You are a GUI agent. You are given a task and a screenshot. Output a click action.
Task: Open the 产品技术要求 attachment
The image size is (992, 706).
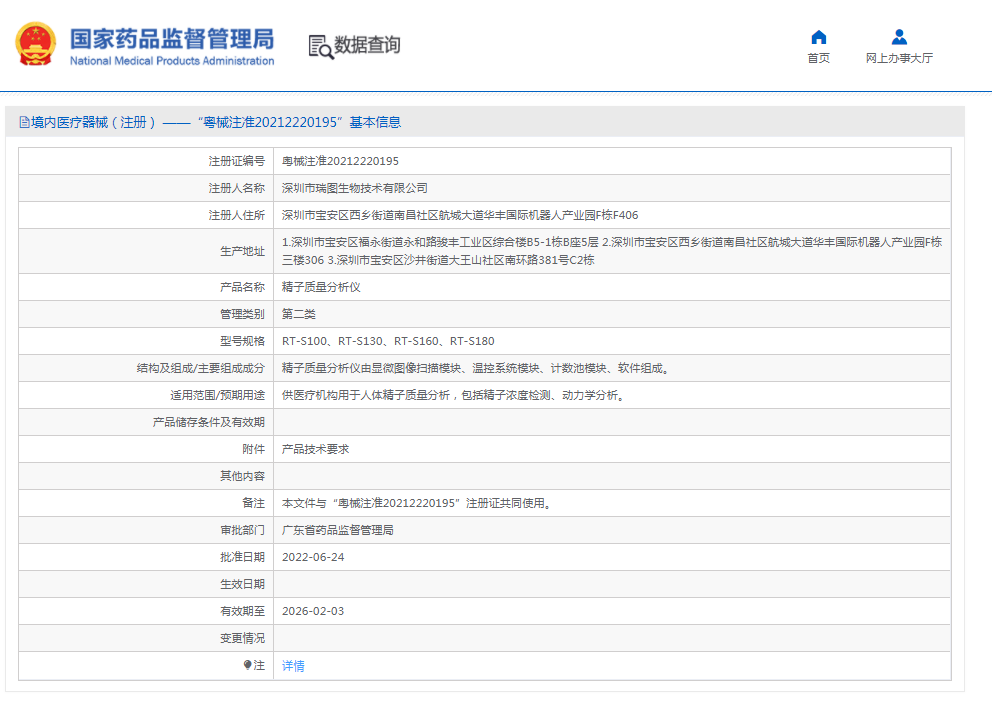315,448
